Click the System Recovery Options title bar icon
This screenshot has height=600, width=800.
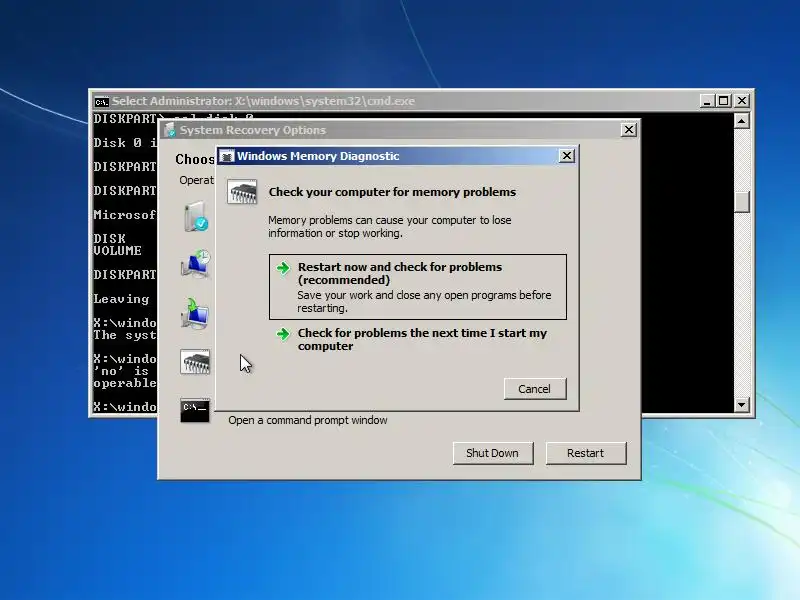point(170,130)
